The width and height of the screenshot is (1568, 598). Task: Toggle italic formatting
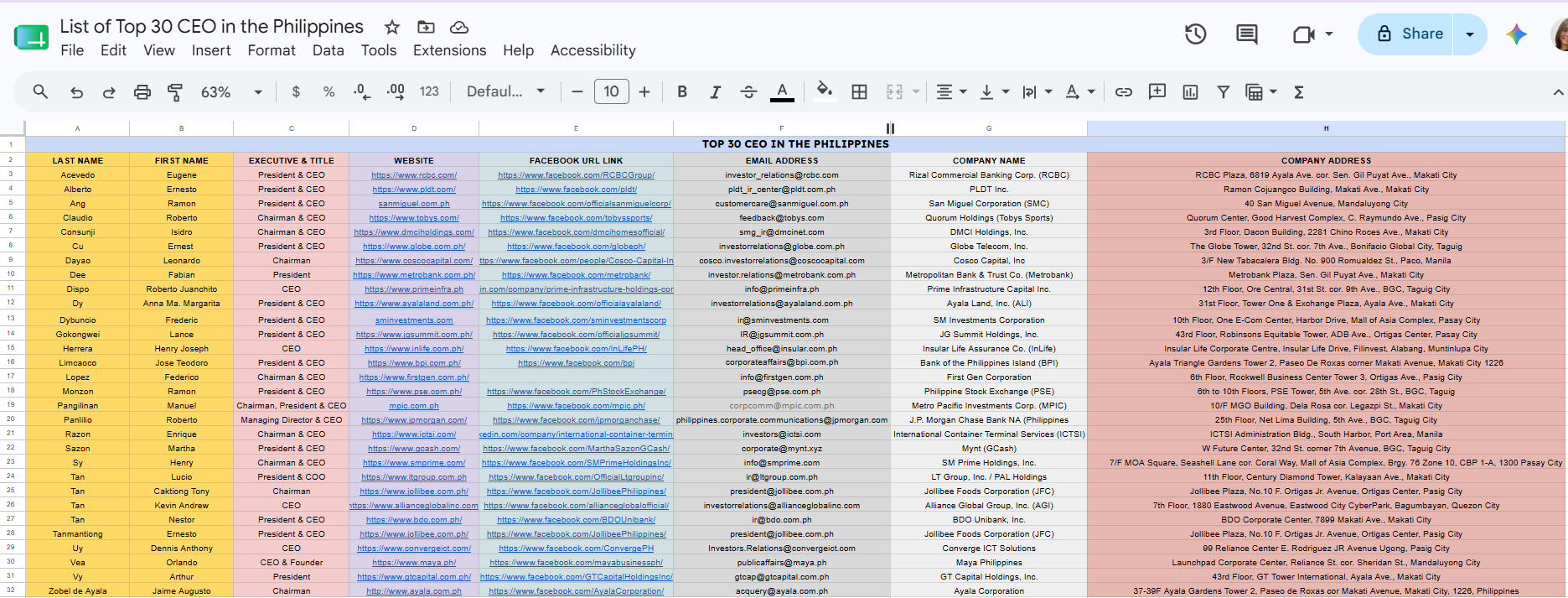coord(715,92)
